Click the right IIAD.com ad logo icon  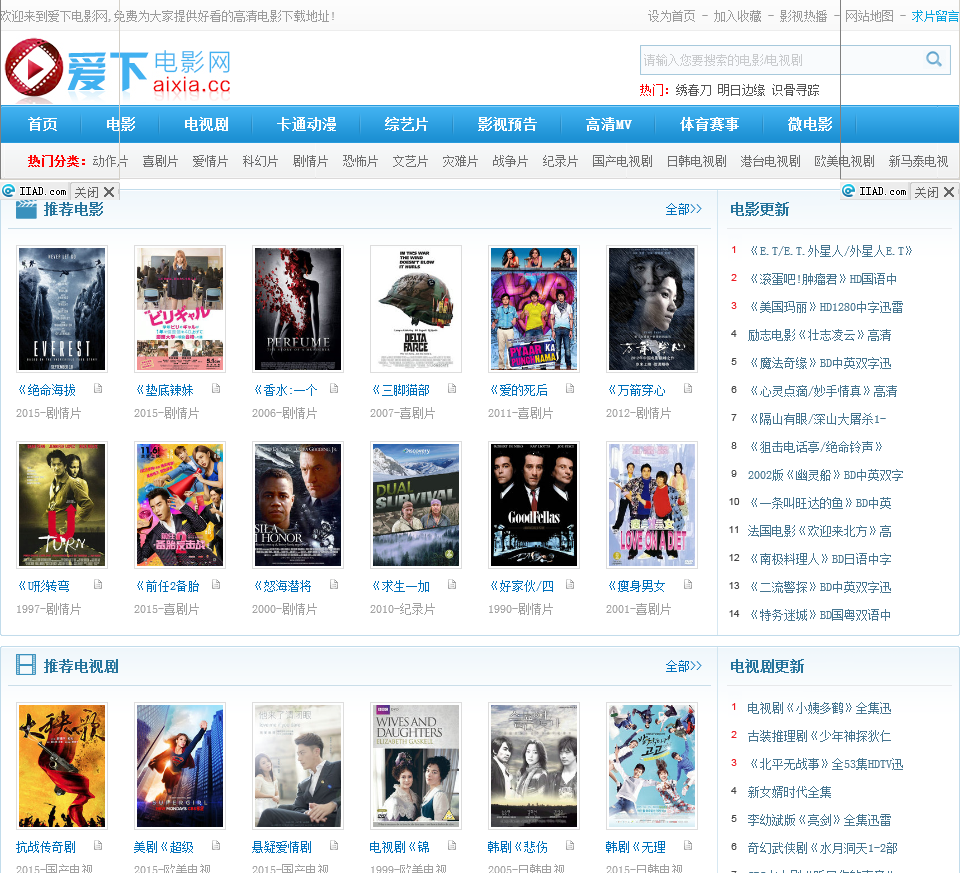click(849, 191)
